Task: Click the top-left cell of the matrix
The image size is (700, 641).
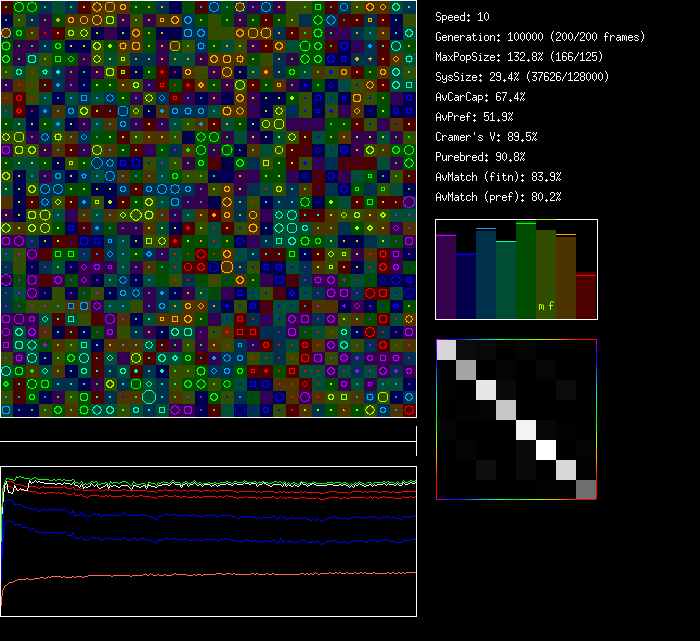Action: (x=446, y=349)
